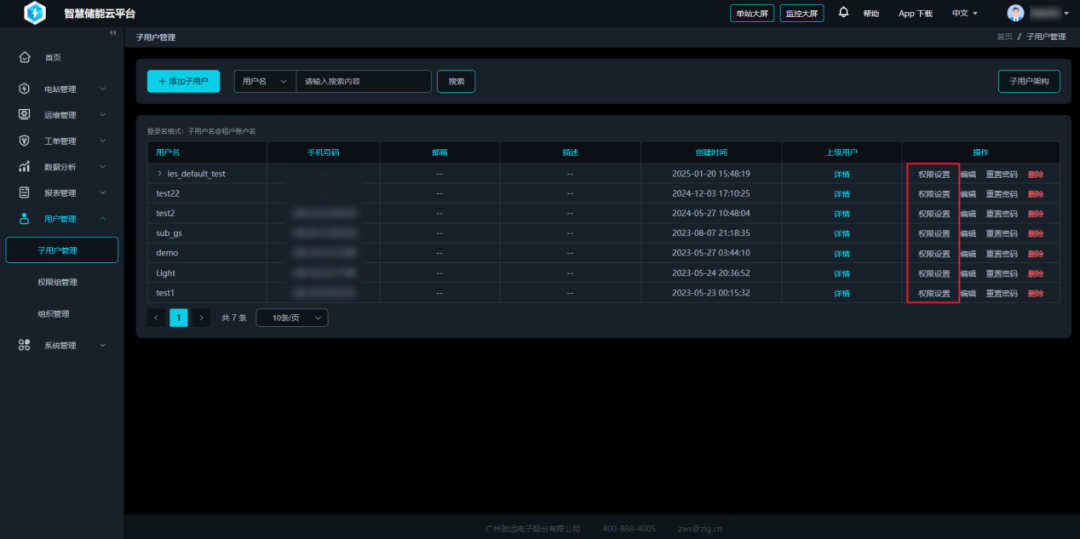Screen dimensions: 1080x539
Task: Click the 报表管理 document icon
Action: coord(25,193)
